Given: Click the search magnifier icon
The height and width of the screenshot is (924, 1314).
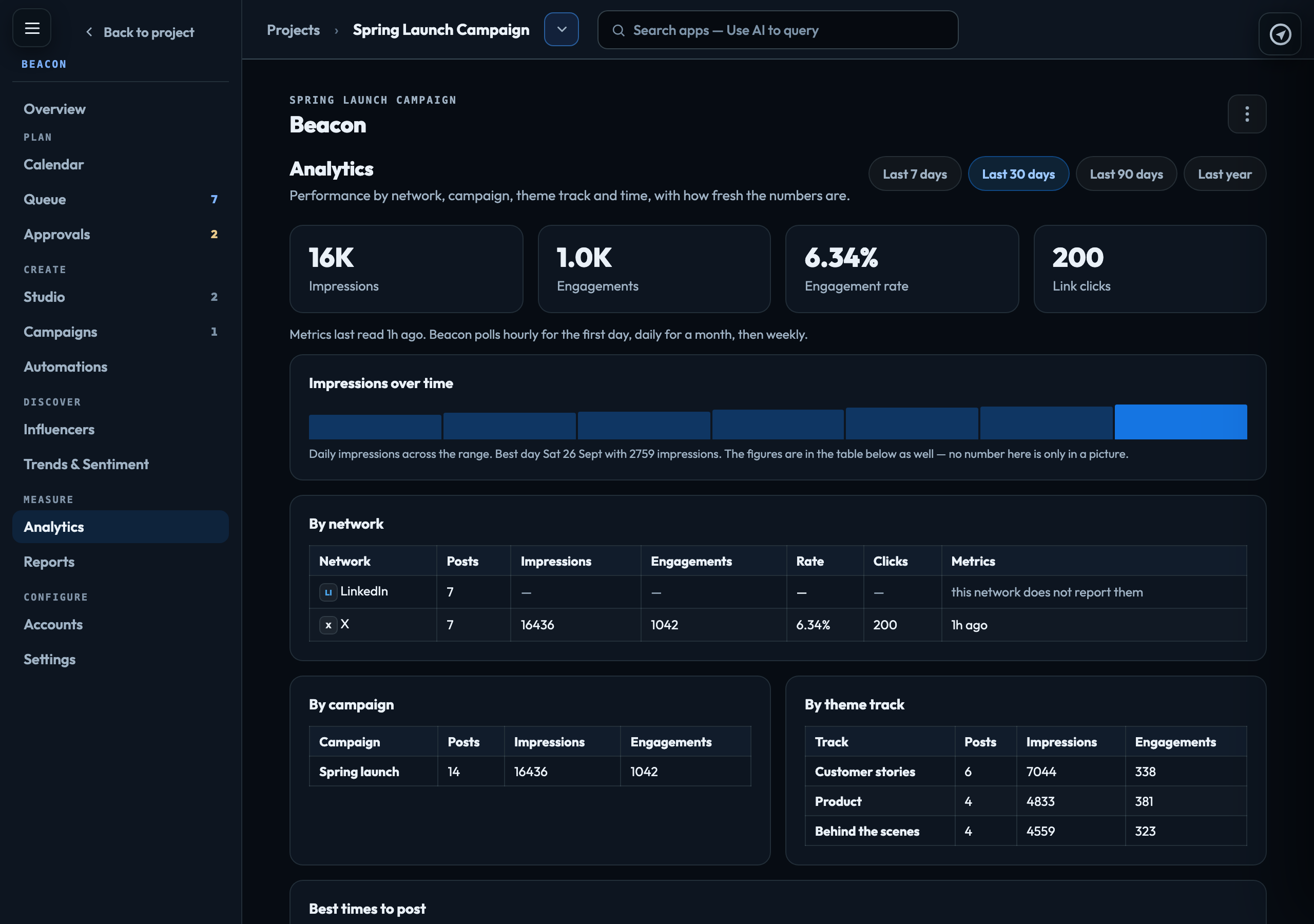Looking at the screenshot, I should tap(618, 30).
